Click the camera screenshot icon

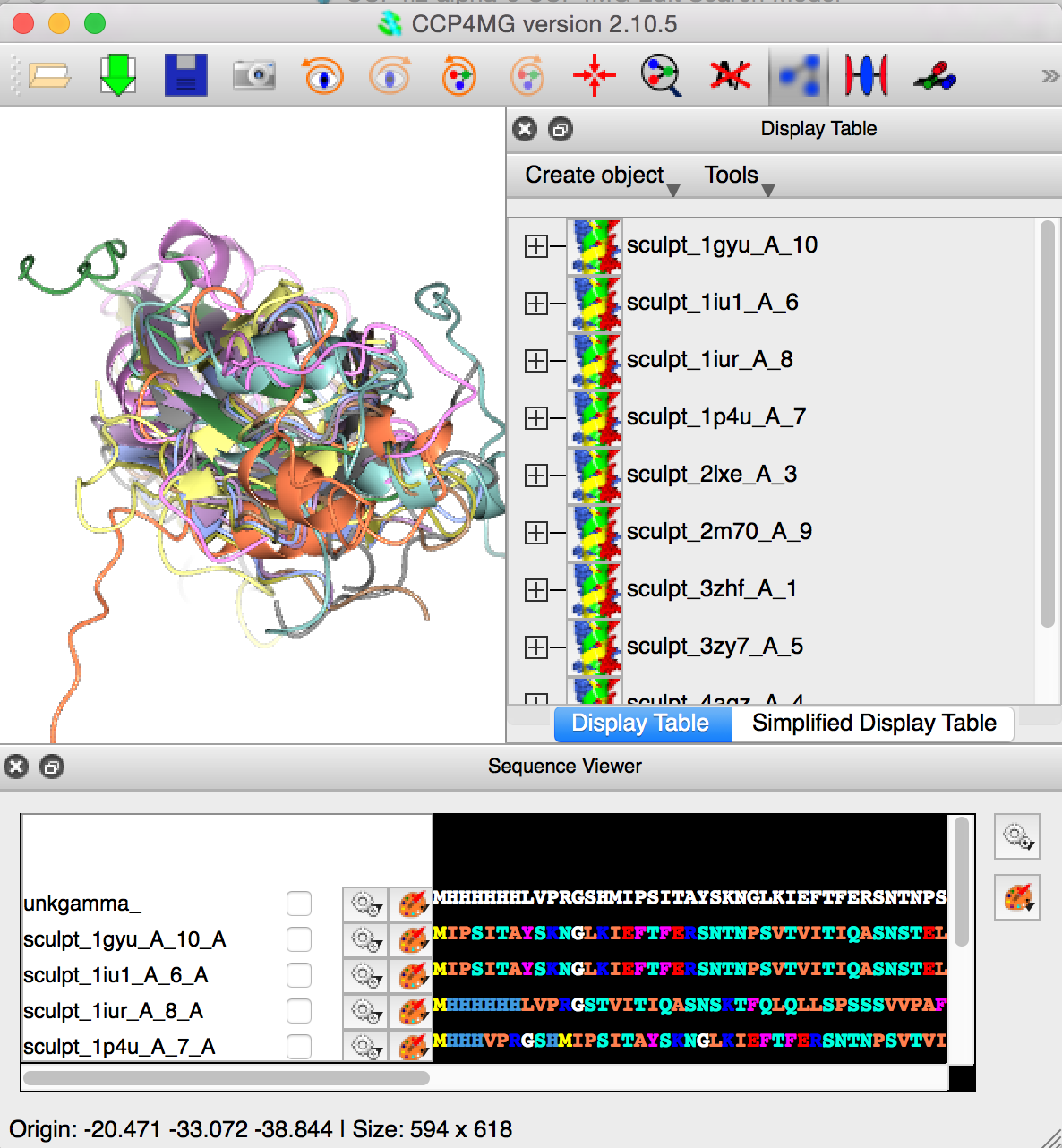tap(254, 75)
